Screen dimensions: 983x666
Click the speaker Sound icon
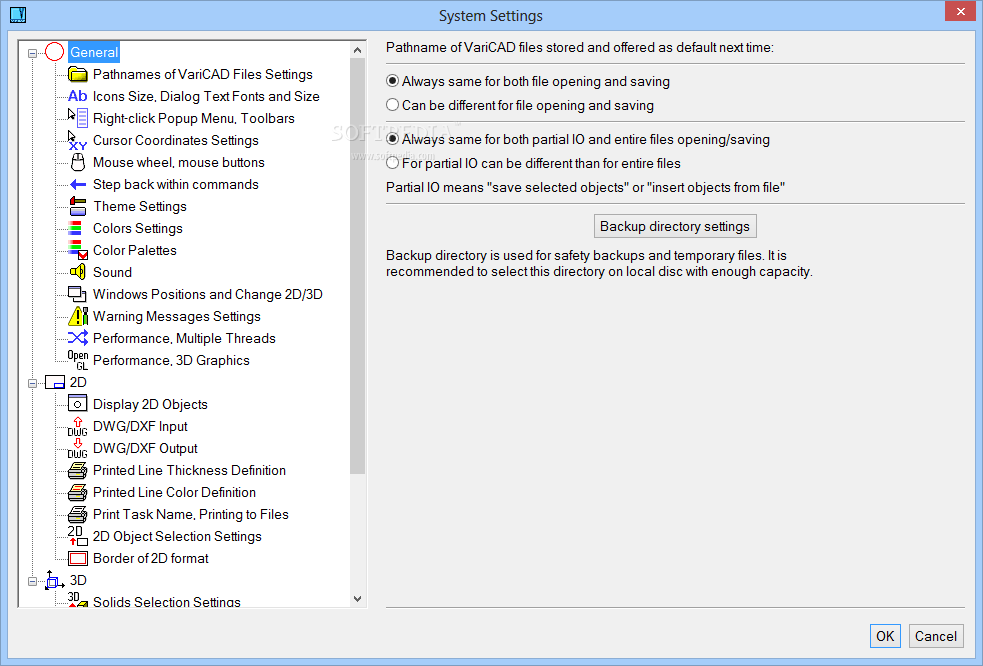[78, 272]
